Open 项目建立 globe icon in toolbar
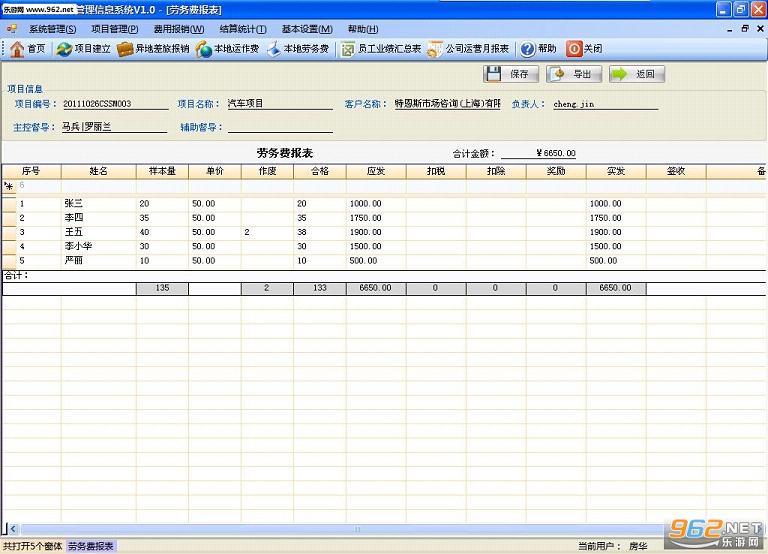 64,48
